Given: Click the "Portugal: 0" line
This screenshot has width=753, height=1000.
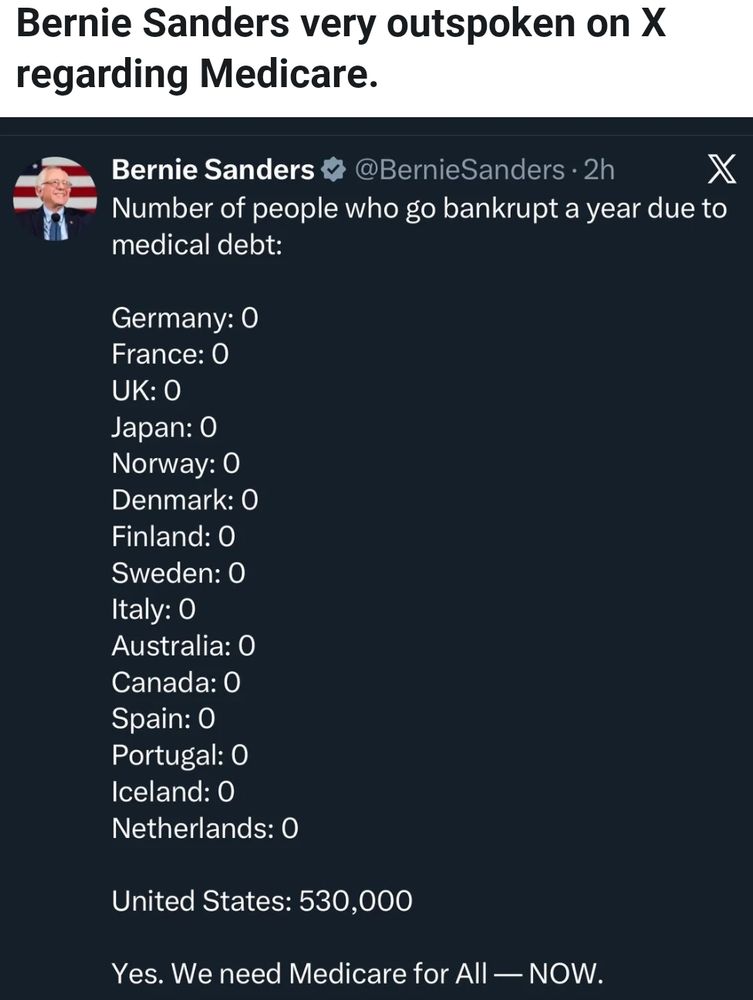Looking at the screenshot, I should point(180,755).
